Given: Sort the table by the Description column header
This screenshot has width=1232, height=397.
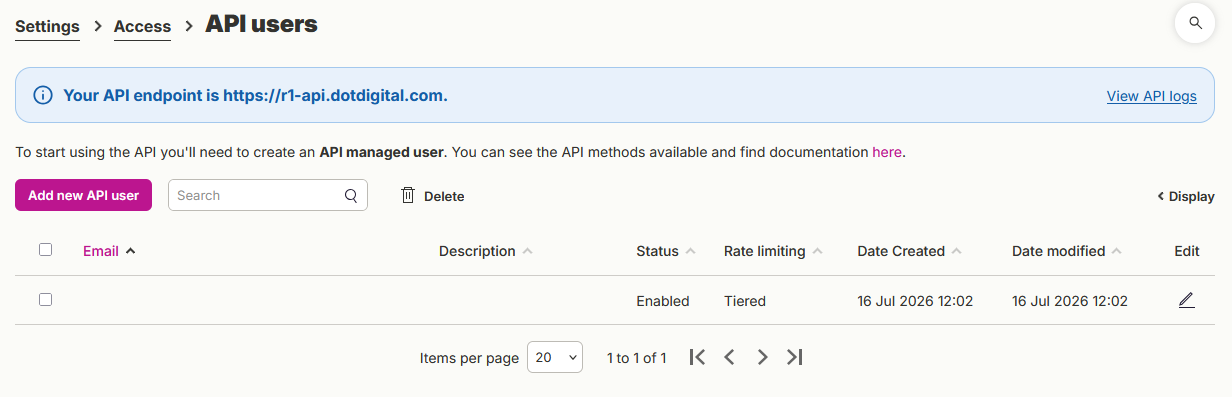Looking at the screenshot, I should pos(477,251).
